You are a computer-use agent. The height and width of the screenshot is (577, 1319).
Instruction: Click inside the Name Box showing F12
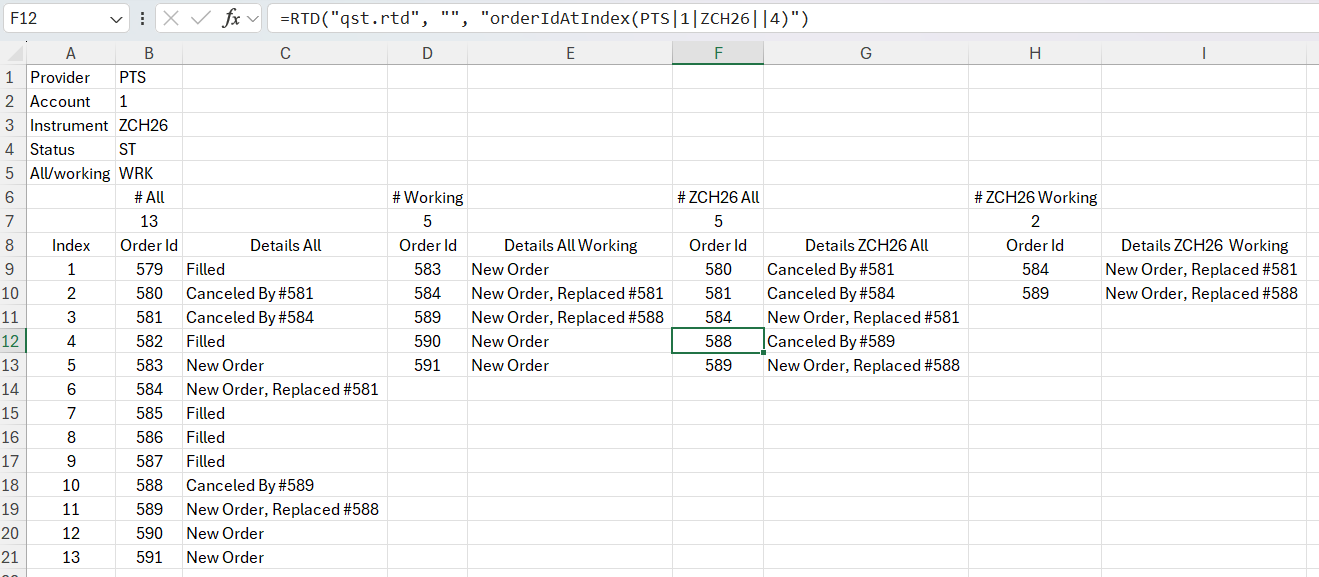[x=55, y=18]
